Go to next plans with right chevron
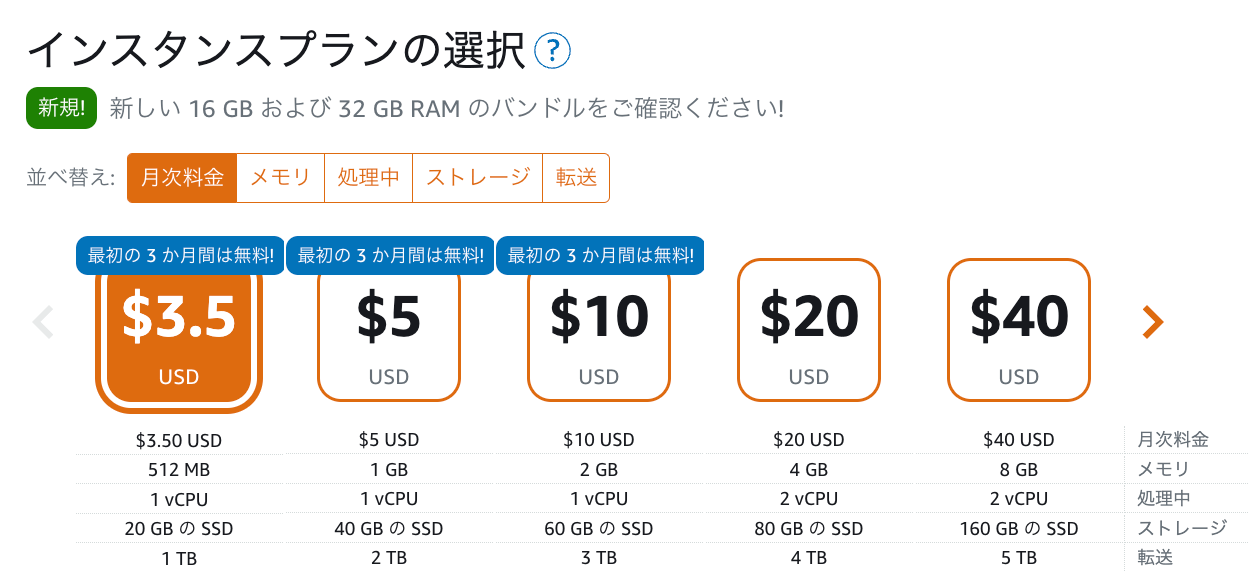The height and width of the screenshot is (582, 1248). (1153, 321)
